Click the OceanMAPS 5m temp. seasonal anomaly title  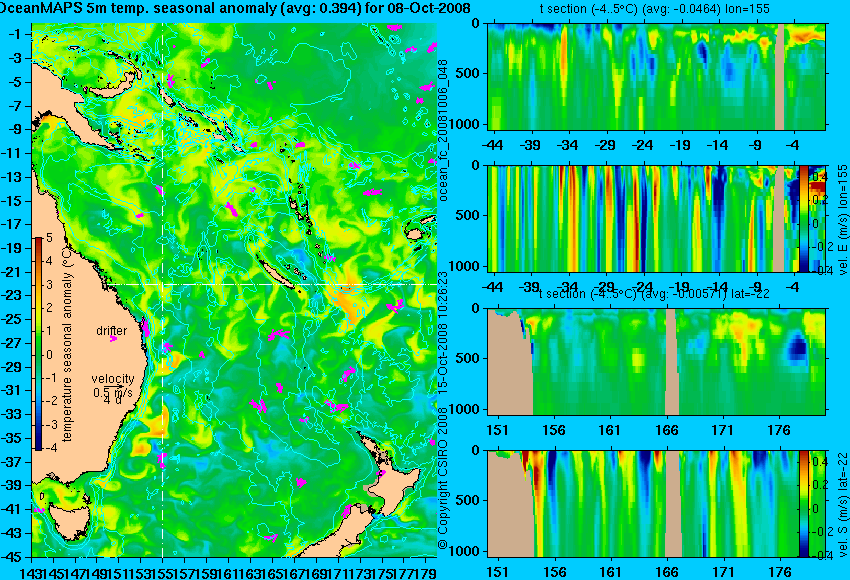(235, 8)
